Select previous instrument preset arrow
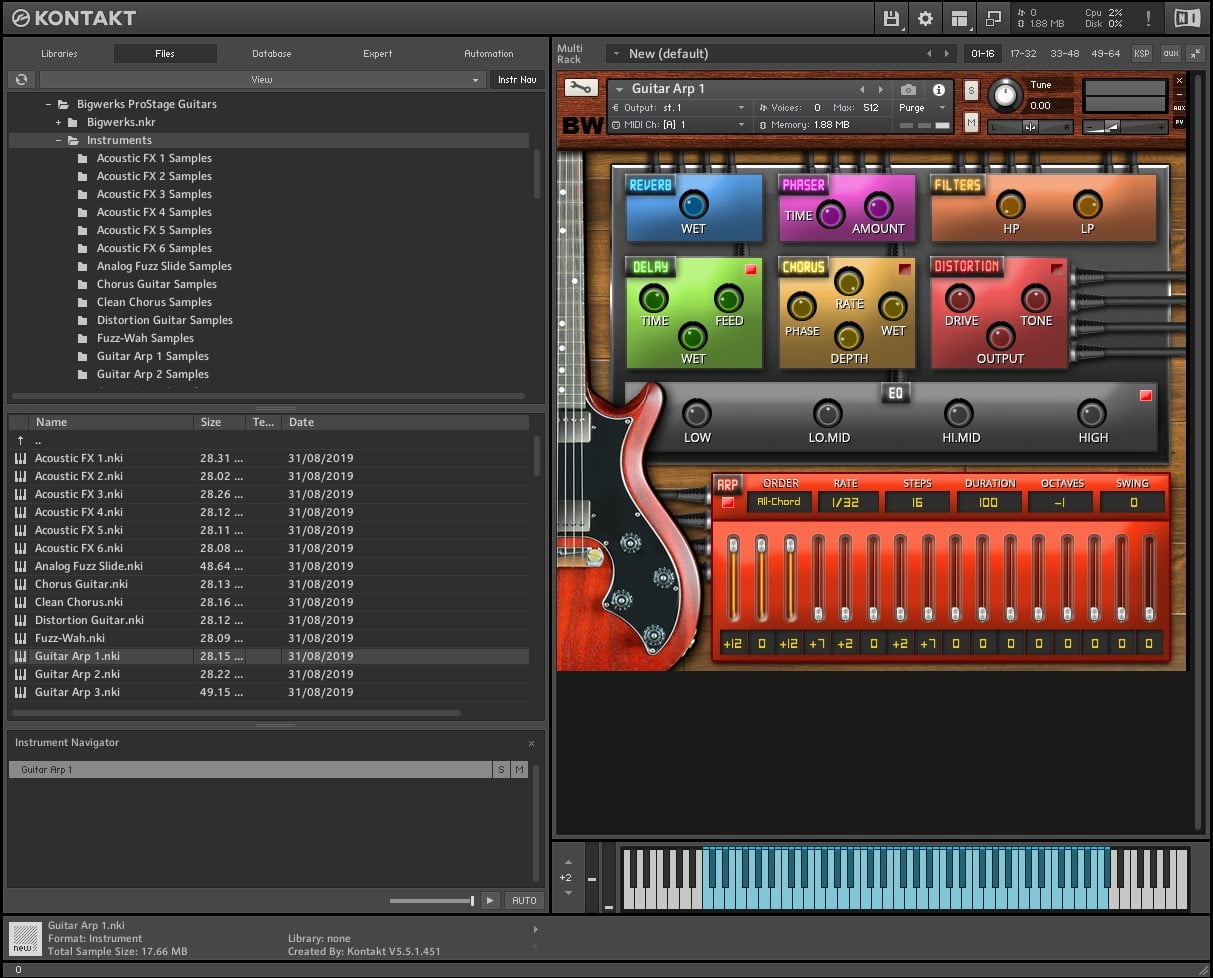 (862, 90)
